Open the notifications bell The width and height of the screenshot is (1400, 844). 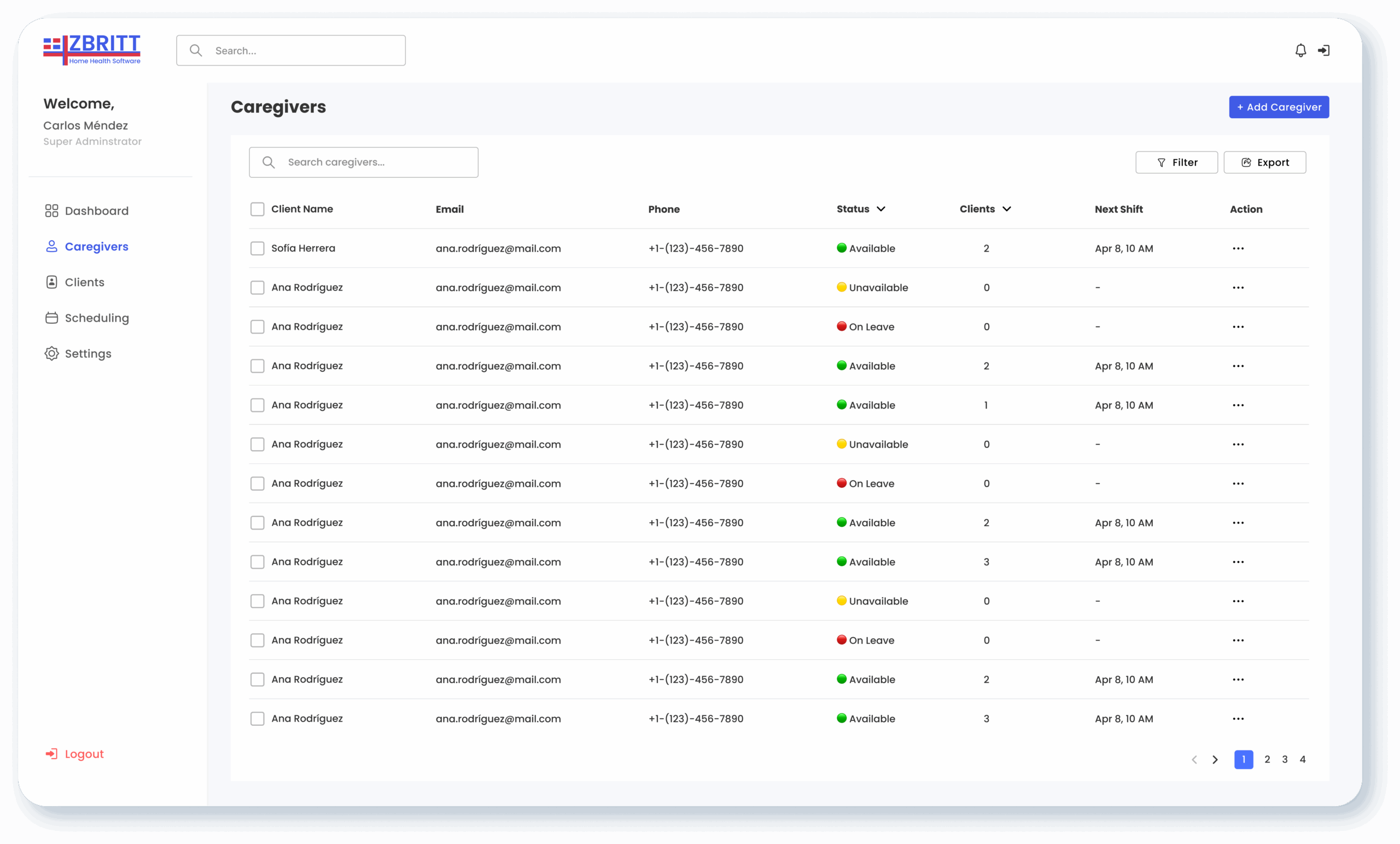[1300, 50]
